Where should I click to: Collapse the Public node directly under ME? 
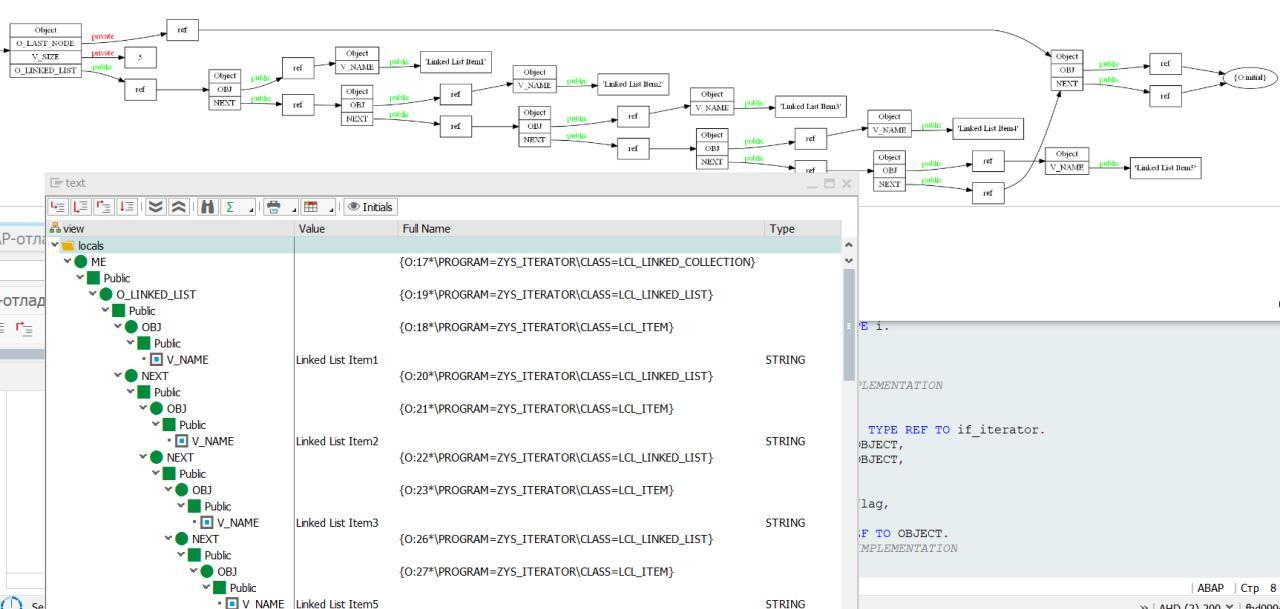click(79, 278)
